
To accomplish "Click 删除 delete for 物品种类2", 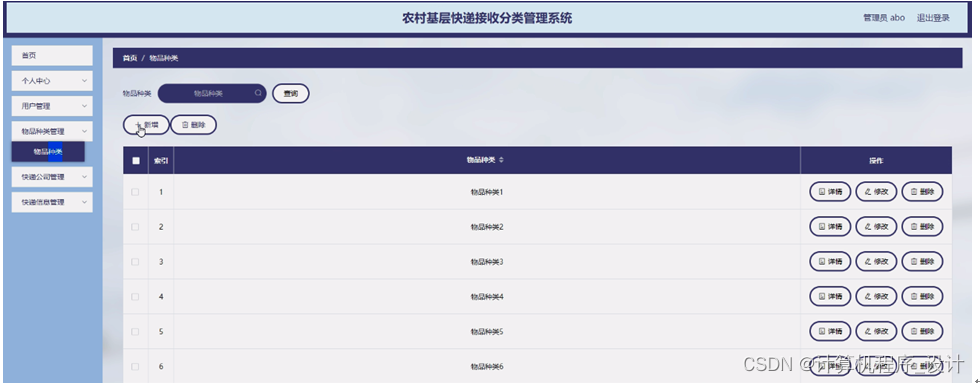I will tap(922, 227).
